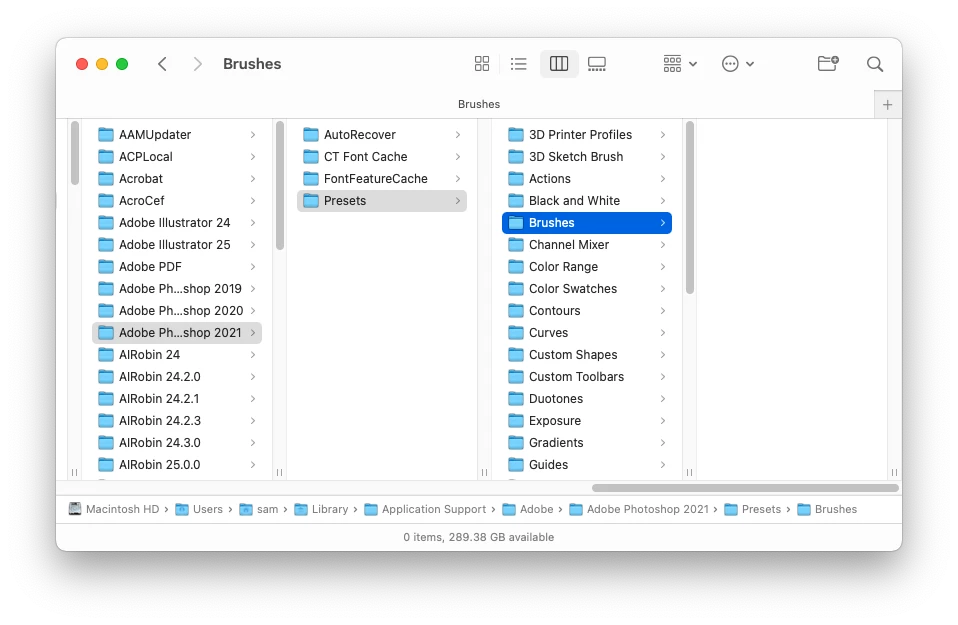Select the Brushes tab title
The width and height of the screenshot is (958, 625).
click(x=478, y=104)
